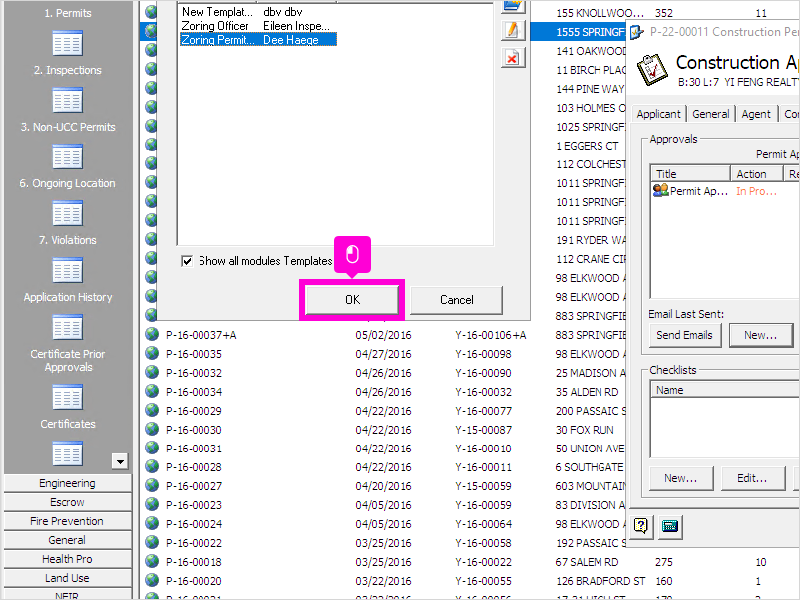Open the Fire Prevention module
800x600 pixels.
67,521
